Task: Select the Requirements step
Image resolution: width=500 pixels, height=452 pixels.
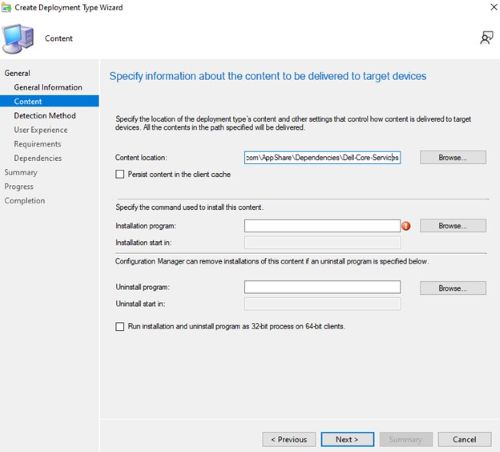Action: tap(37, 144)
